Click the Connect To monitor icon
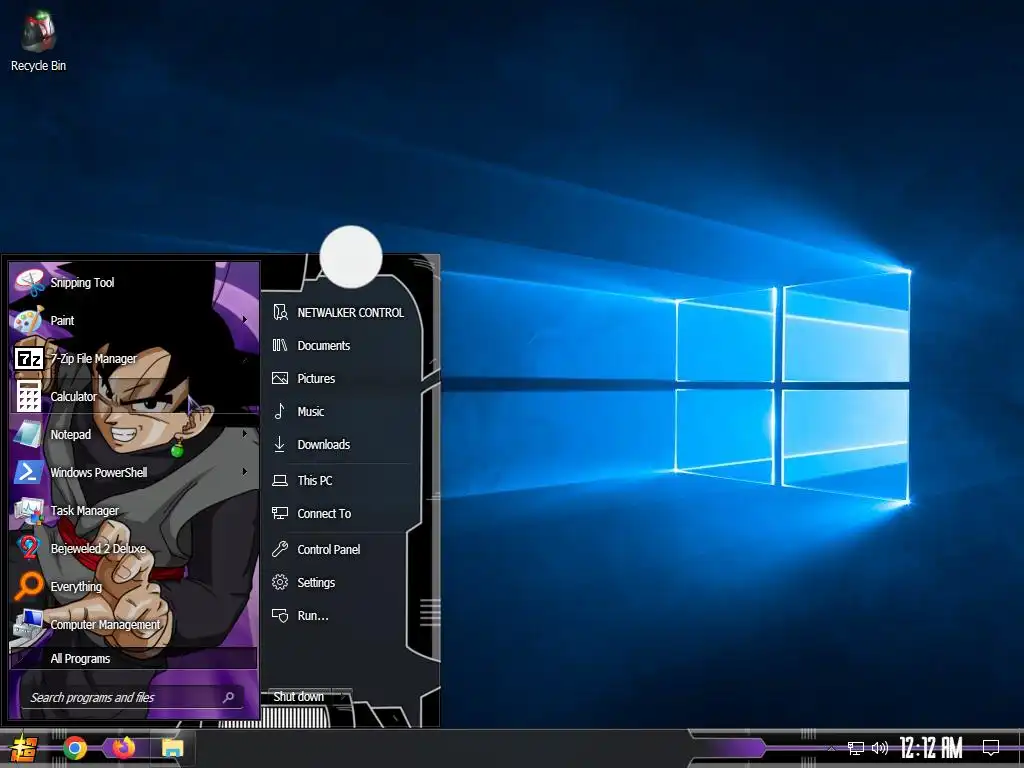Image resolution: width=1024 pixels, height=768 pixels. click(280, 513)
